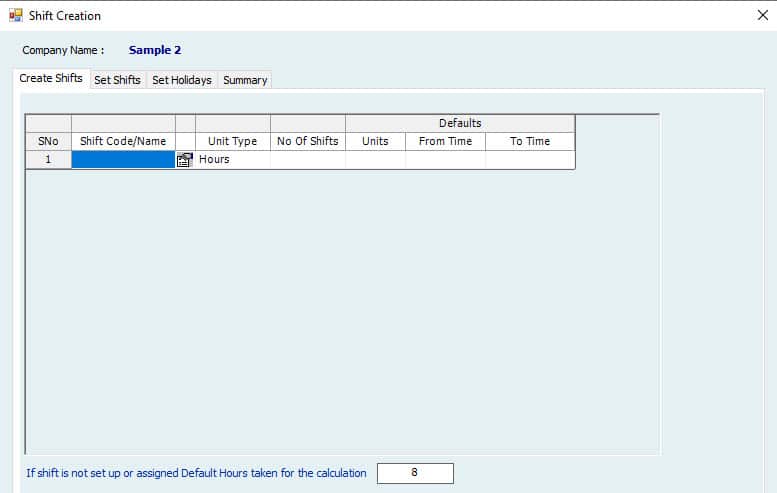Click the Shift Code/Name column header
The width and height of the screenshot is (777, 493).
point(123,141)
